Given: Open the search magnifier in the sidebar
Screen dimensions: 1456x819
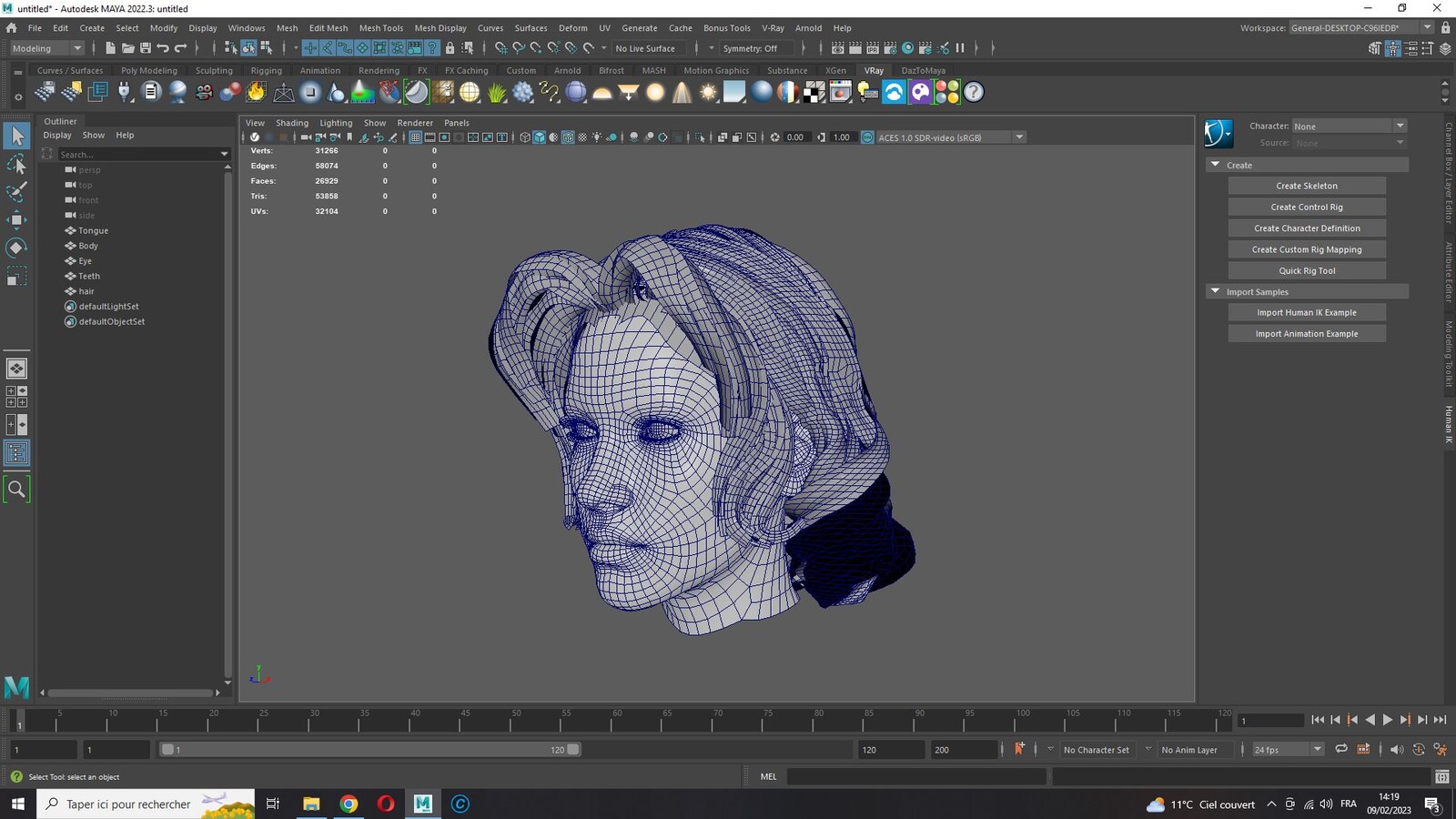Looking at the screenshot, I should click(16, 490).
